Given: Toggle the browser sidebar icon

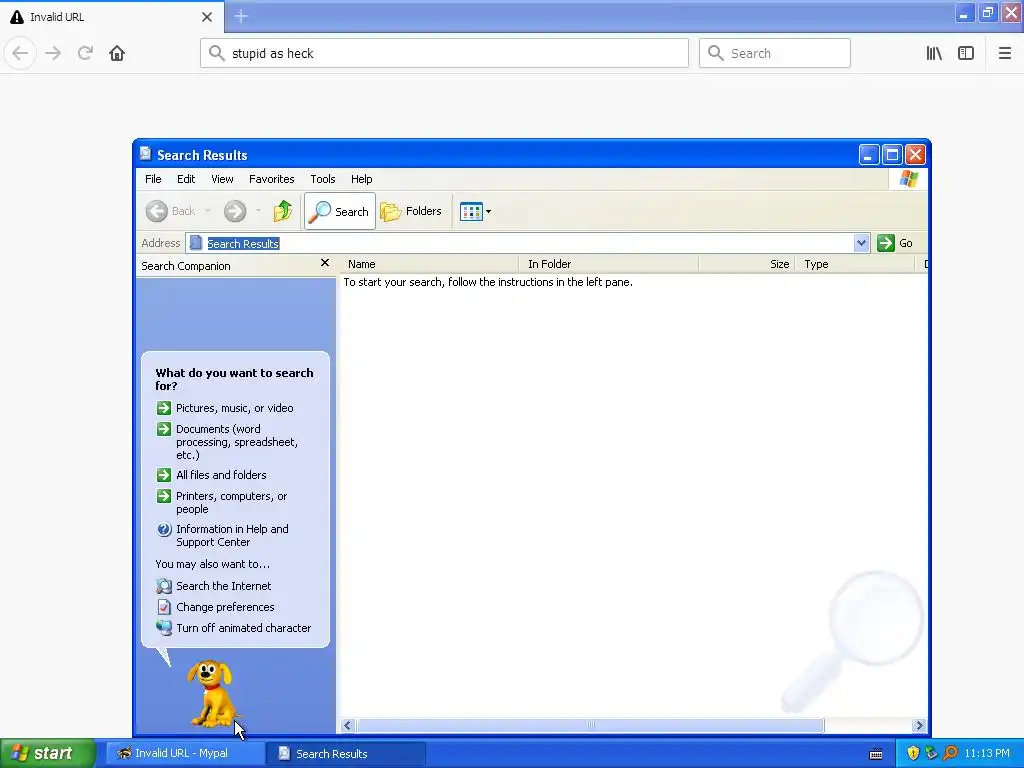Looking at the screenshot, I should tap(966, 53).
